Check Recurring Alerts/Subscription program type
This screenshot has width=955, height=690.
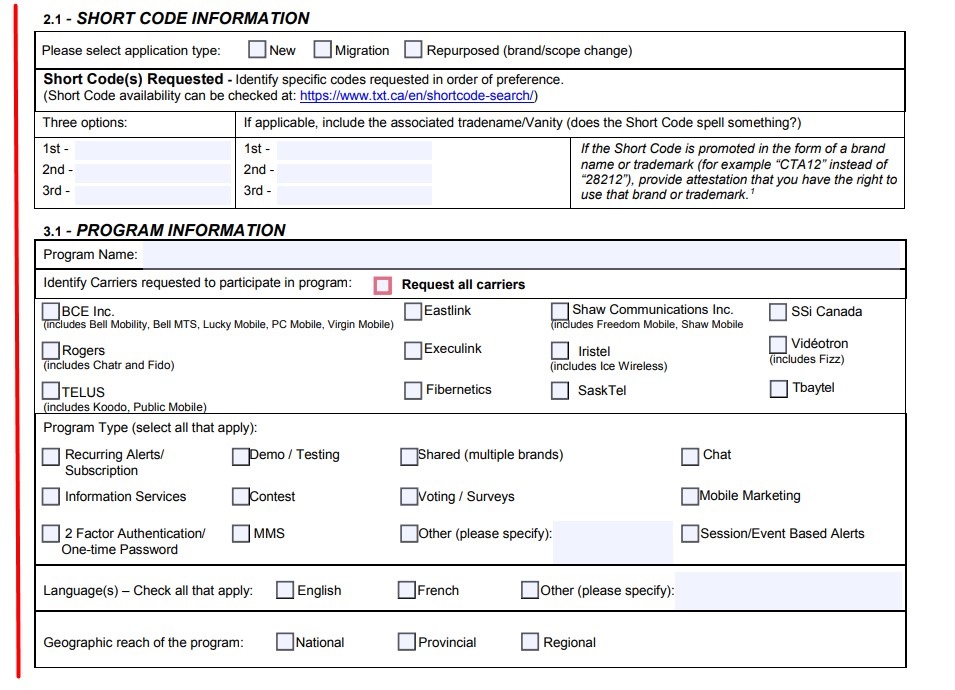(x=51, y=457)
